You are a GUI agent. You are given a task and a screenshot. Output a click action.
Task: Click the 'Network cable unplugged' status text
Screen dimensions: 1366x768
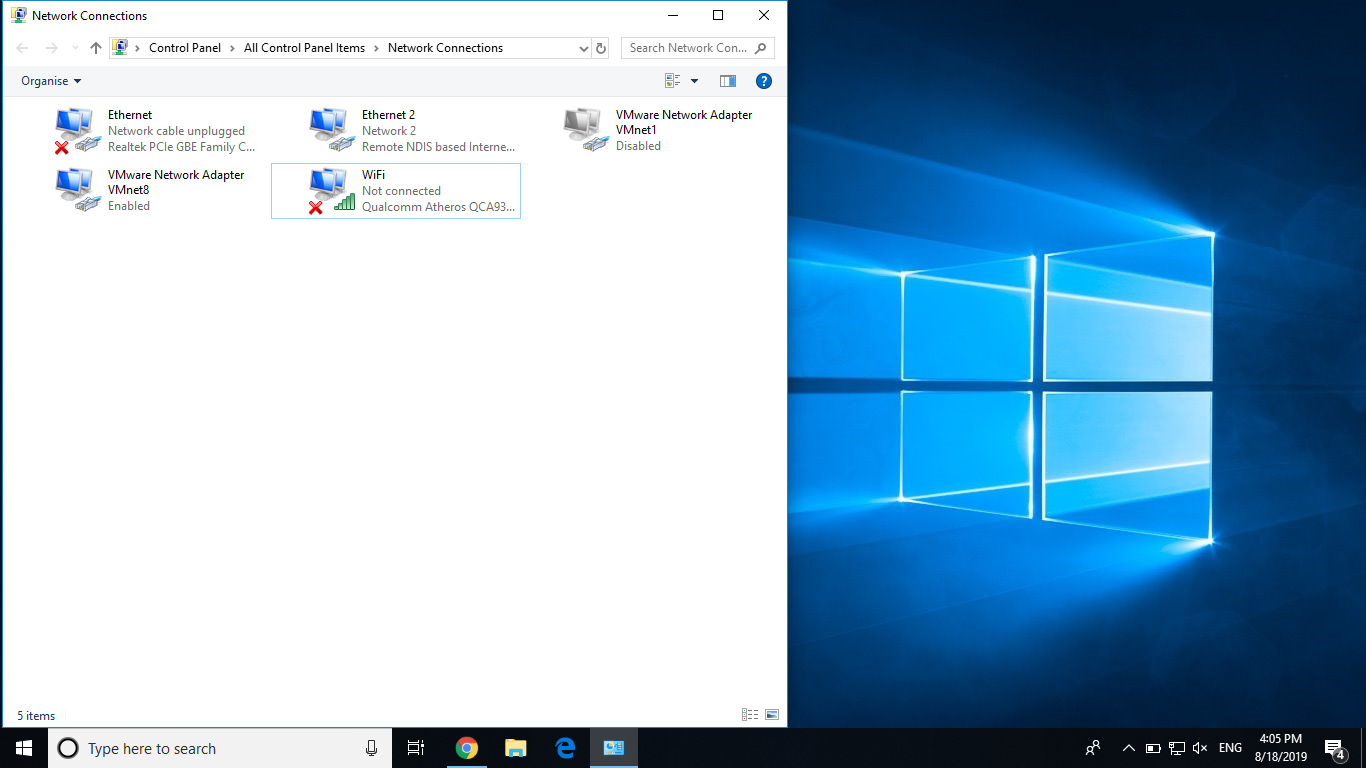(x=176, y=131)
